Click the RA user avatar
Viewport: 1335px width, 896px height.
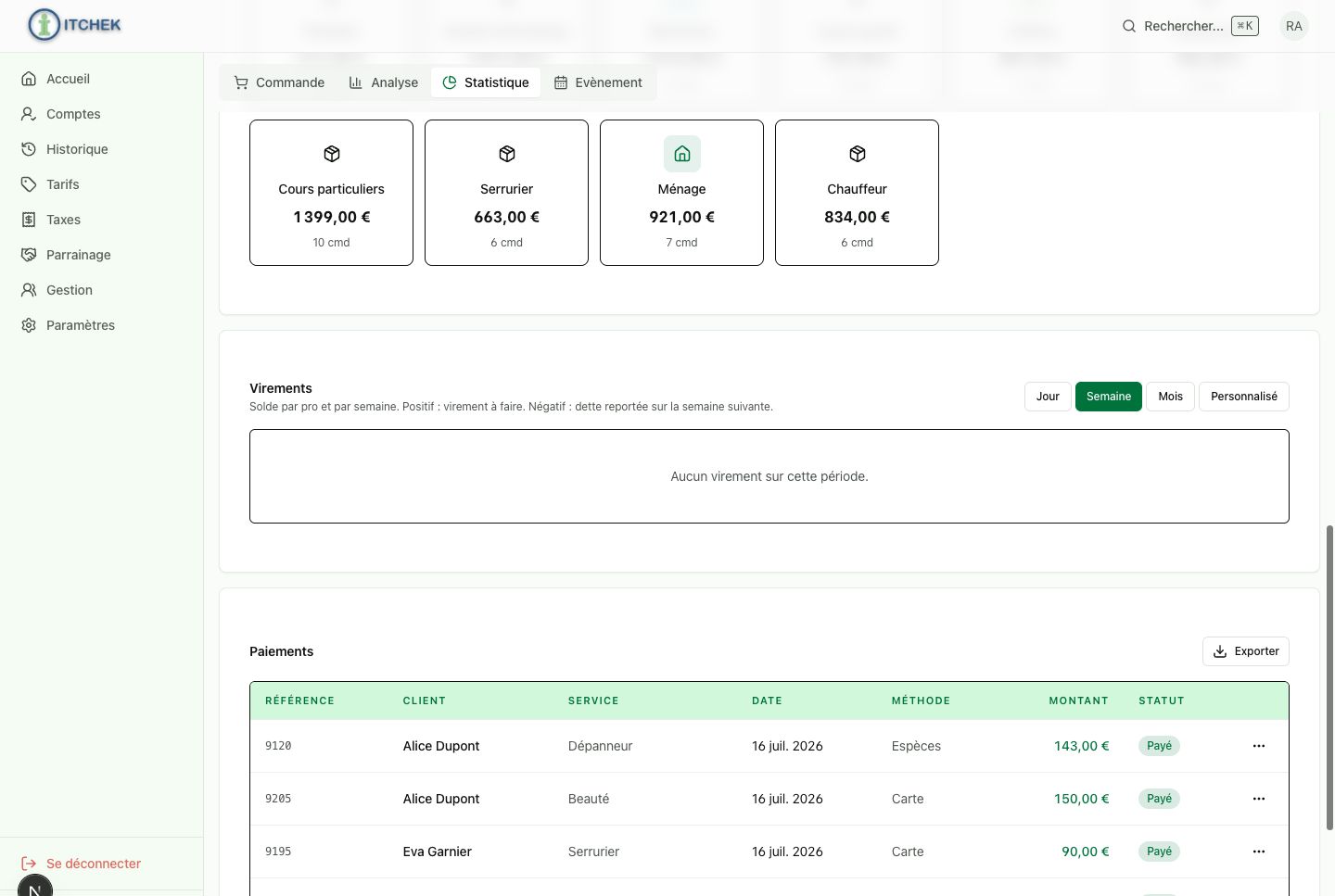1294,26
